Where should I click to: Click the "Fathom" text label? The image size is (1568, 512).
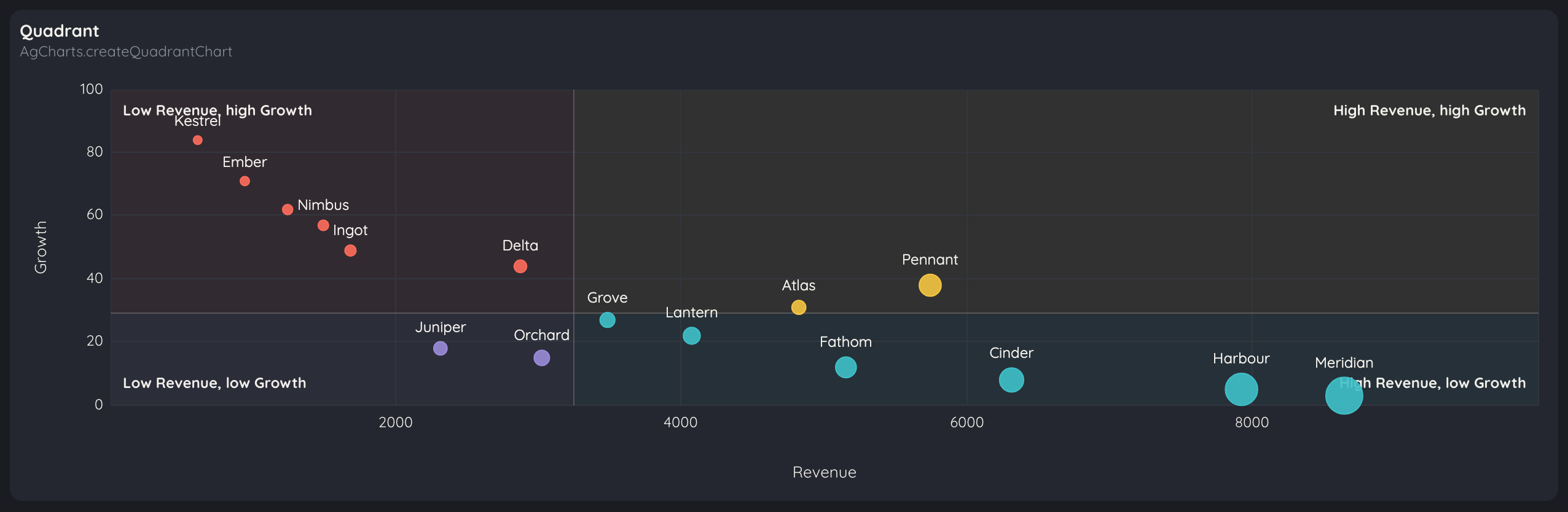click(846, 342)
